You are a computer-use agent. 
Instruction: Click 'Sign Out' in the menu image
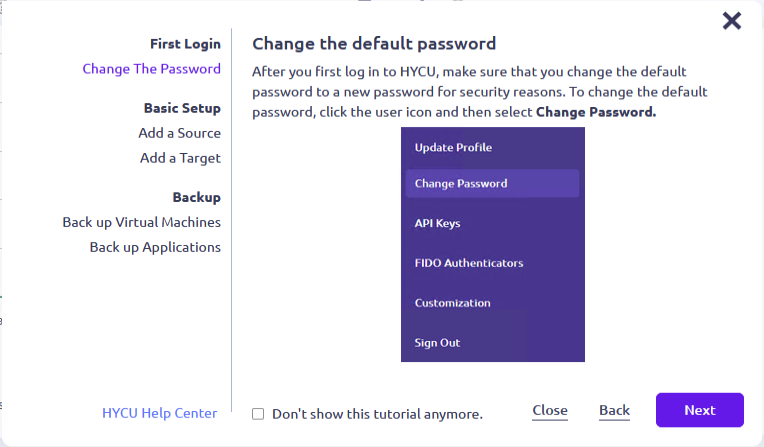coord(437,343)
